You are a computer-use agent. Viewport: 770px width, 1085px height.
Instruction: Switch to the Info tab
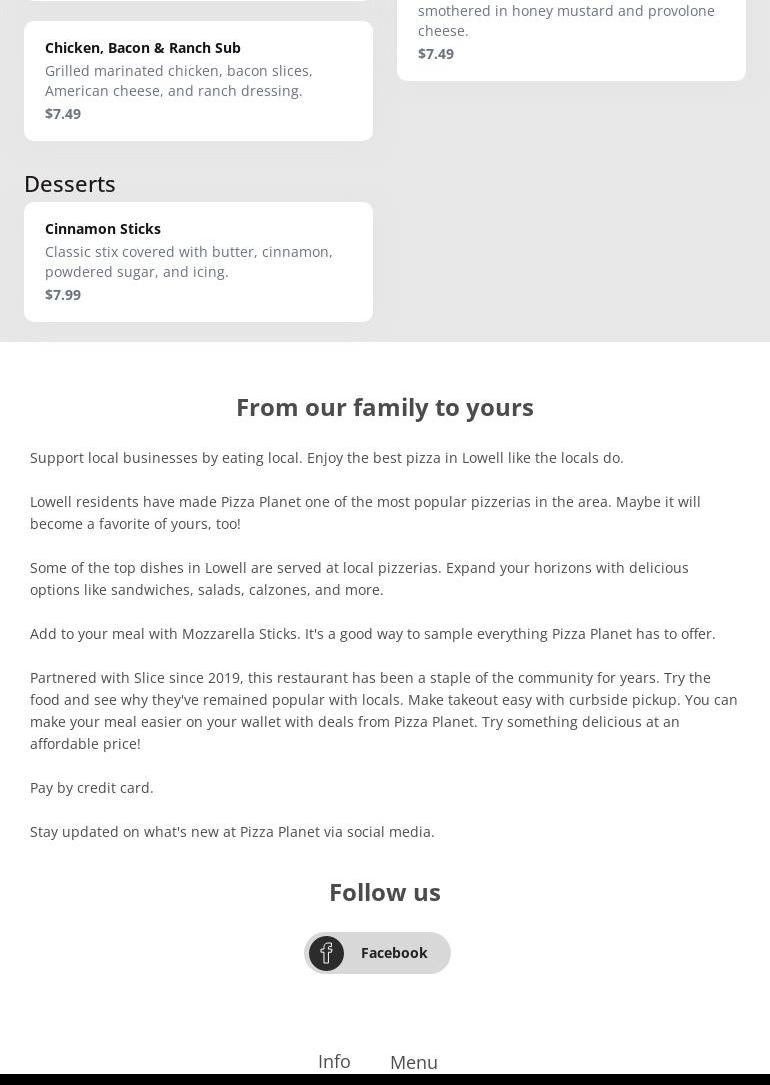334,1061
